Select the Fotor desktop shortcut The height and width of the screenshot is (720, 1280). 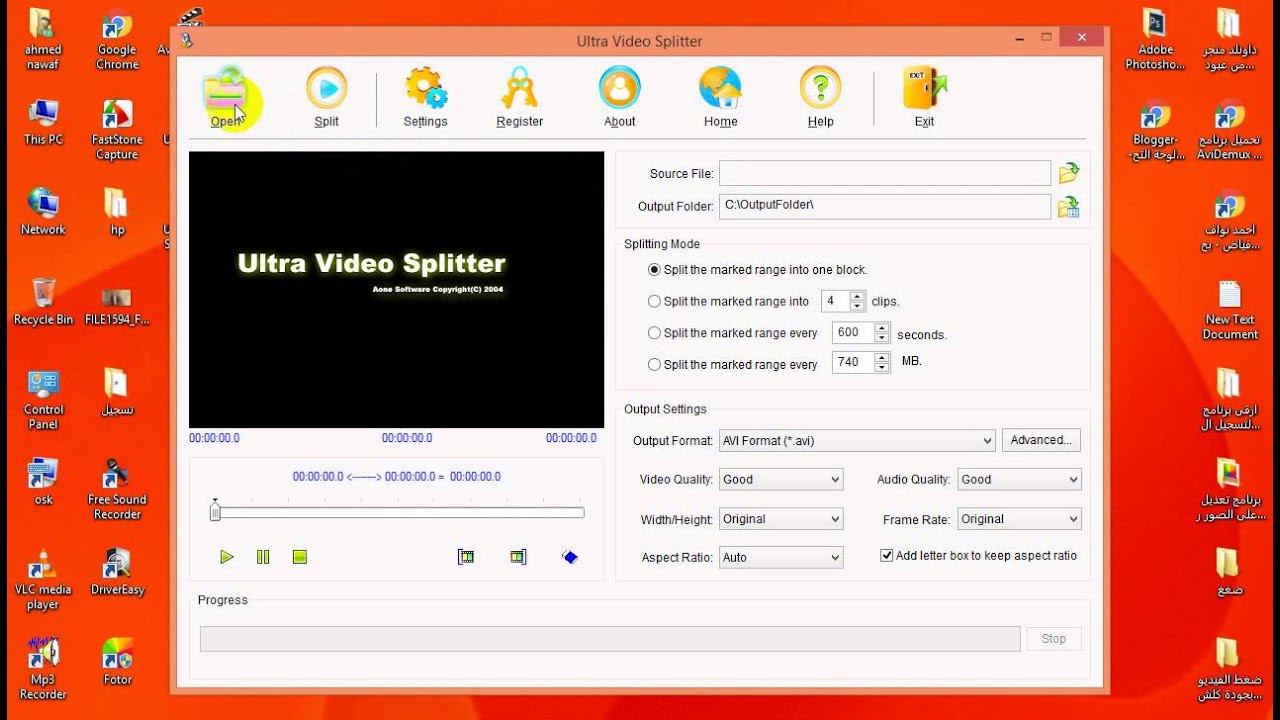coord(117,662)
